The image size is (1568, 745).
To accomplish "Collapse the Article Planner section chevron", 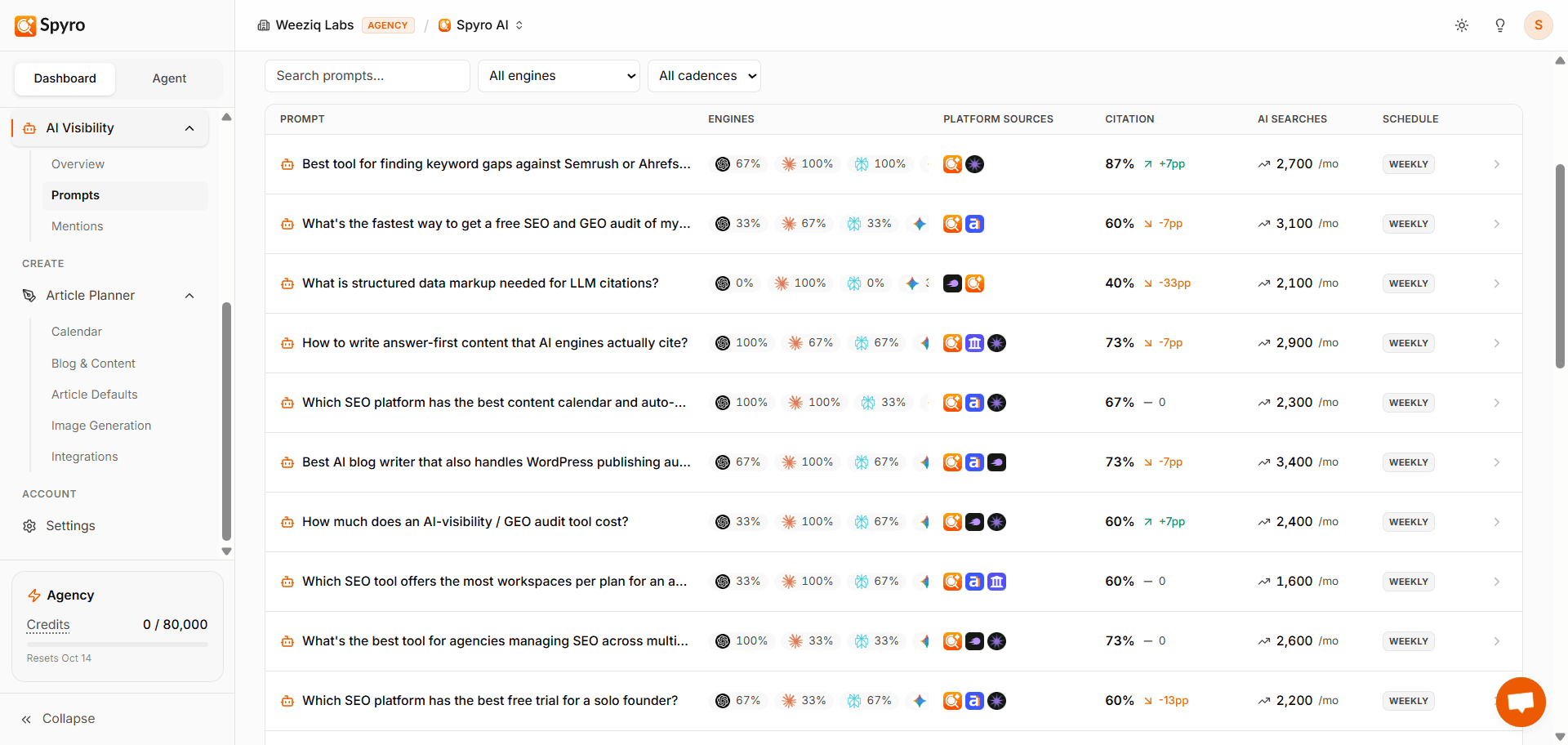I will [x=189, y=296].
